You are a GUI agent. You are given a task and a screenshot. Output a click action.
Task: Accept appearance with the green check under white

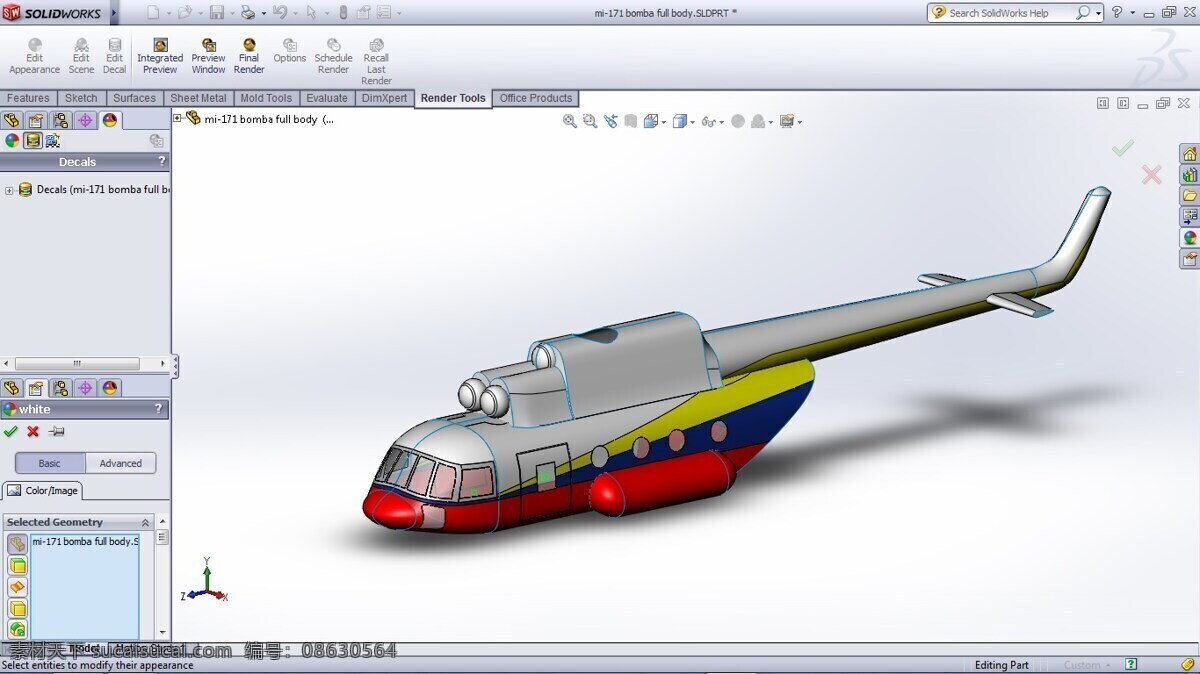click(x=11, y=431)
